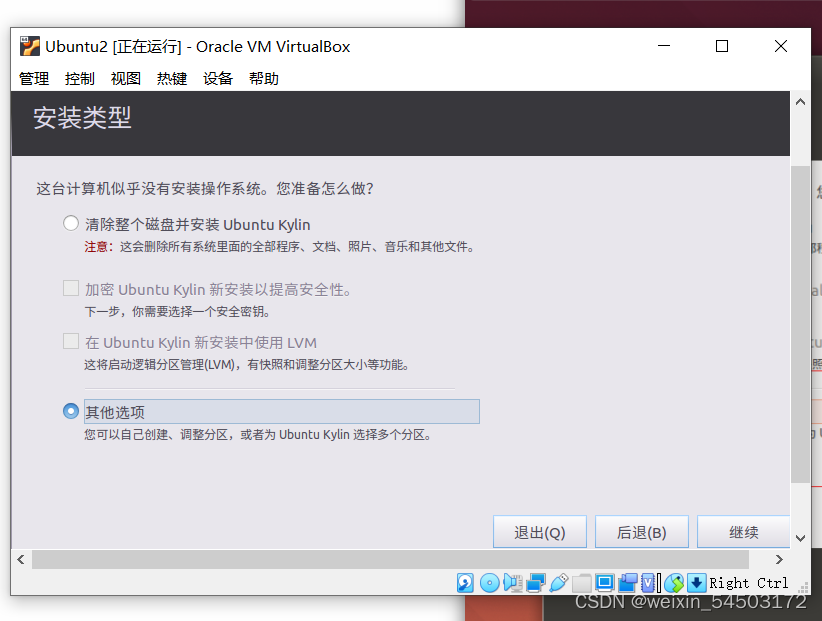
Task: Enable 加密 Ubuntu Kylin 新安装 checkbox
Action: coord(71,287)
